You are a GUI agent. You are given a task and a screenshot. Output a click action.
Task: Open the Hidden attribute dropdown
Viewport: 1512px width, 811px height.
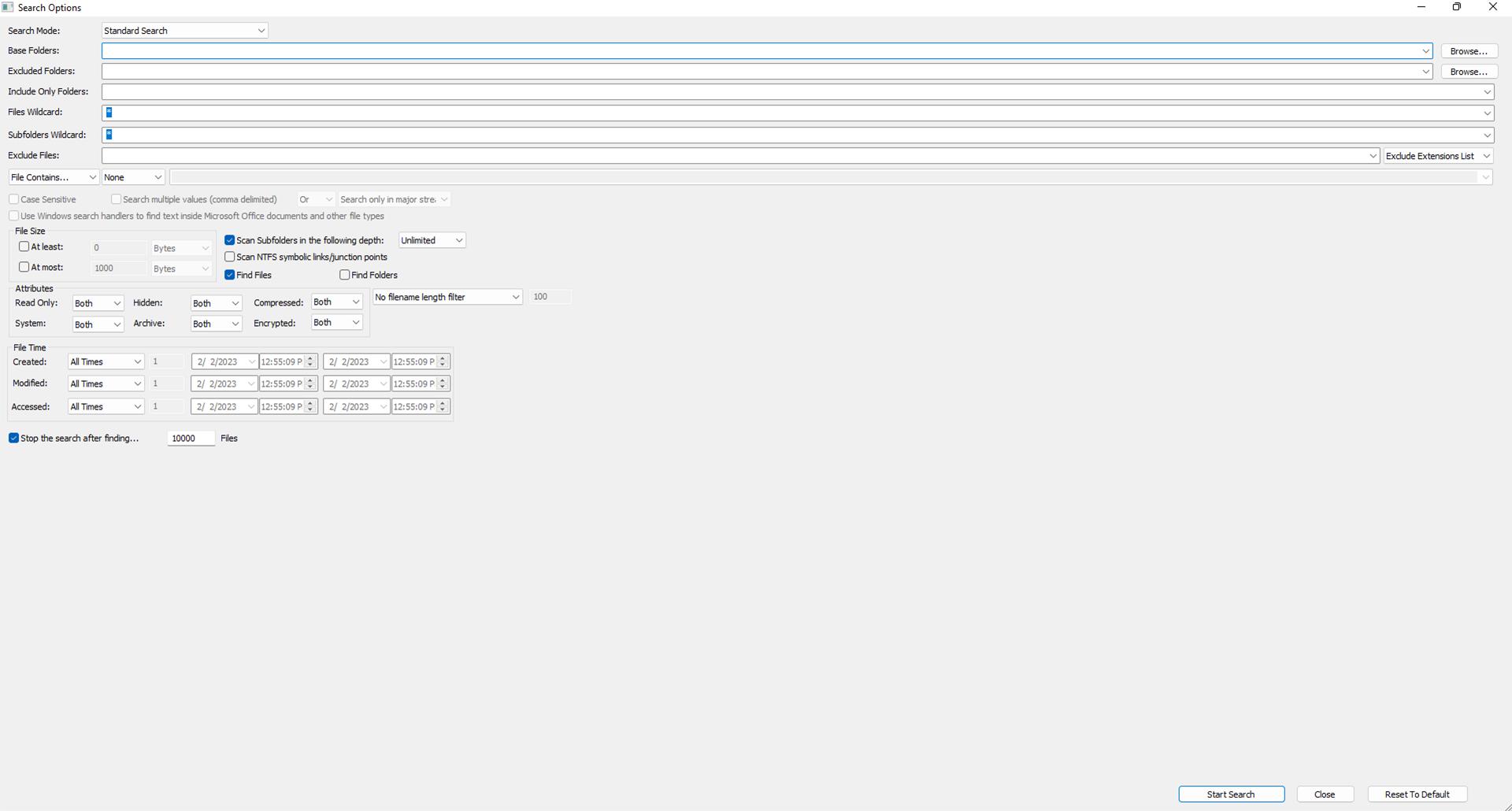tap(216, 303)
